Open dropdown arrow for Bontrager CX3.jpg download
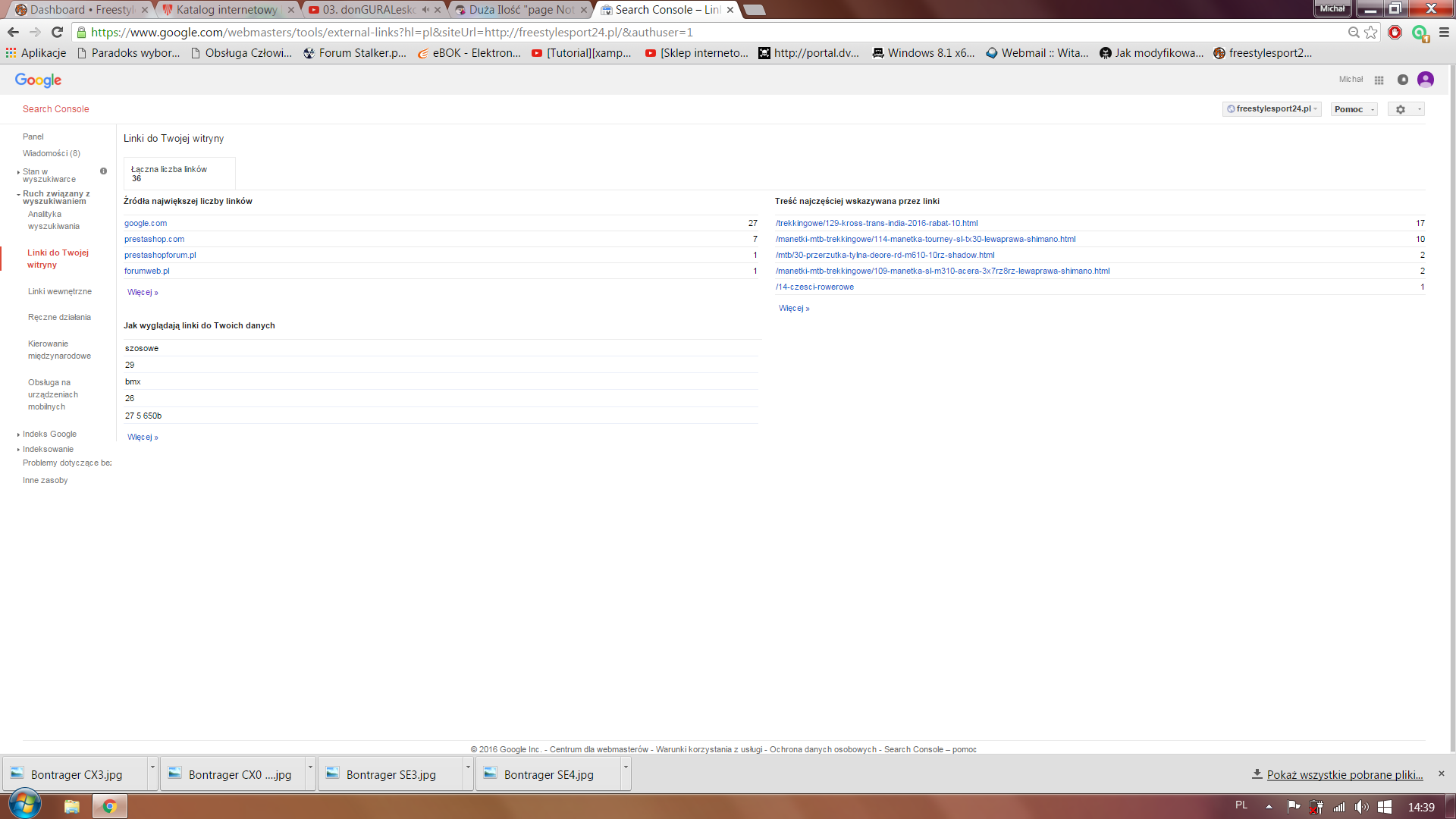The height and width of the screenshot is (819, 1456). [152, 767]
